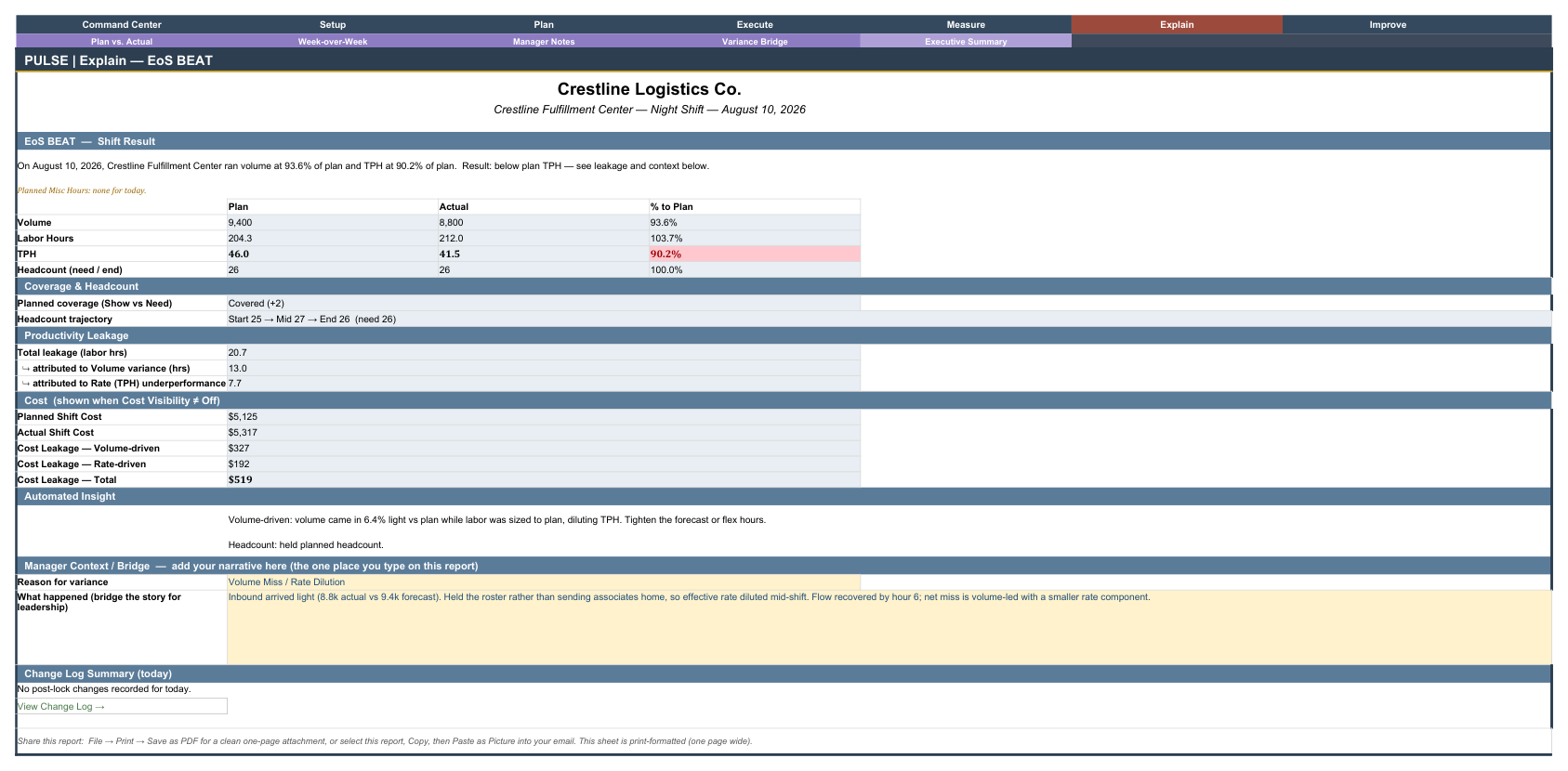This screenshot has width=1568, height=771.
Task: Click Volume-driven Cost Leakage $327
Action: click(x=544, y=449)
